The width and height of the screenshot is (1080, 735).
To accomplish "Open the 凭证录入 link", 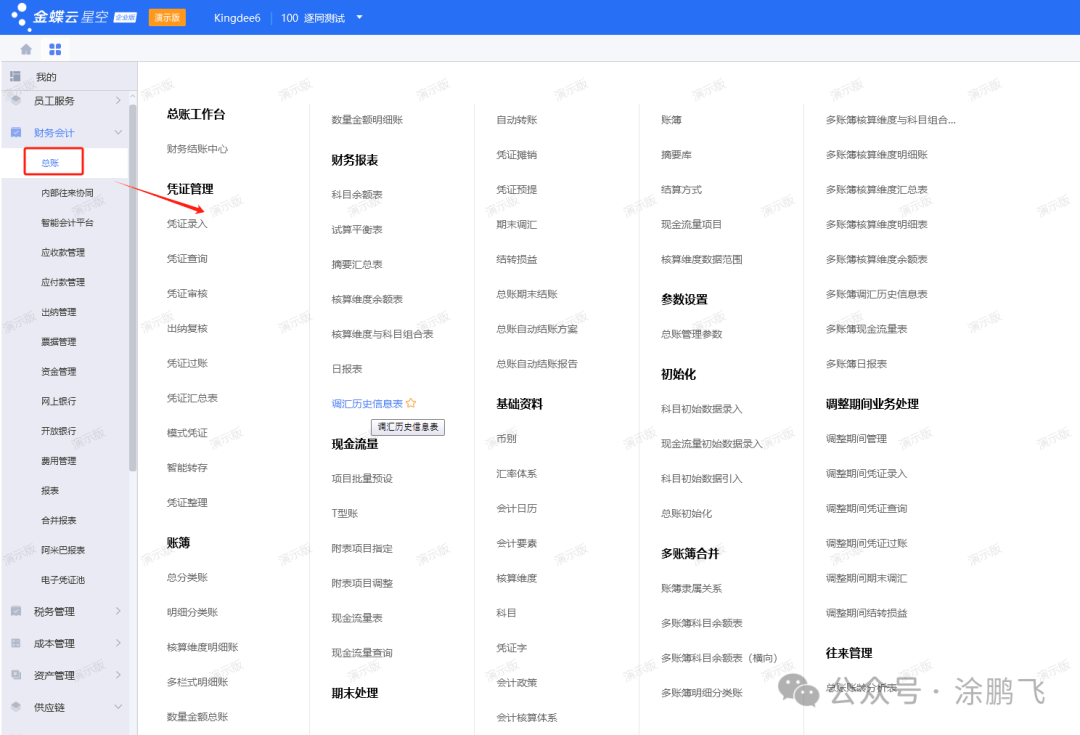I will (187, 224).
